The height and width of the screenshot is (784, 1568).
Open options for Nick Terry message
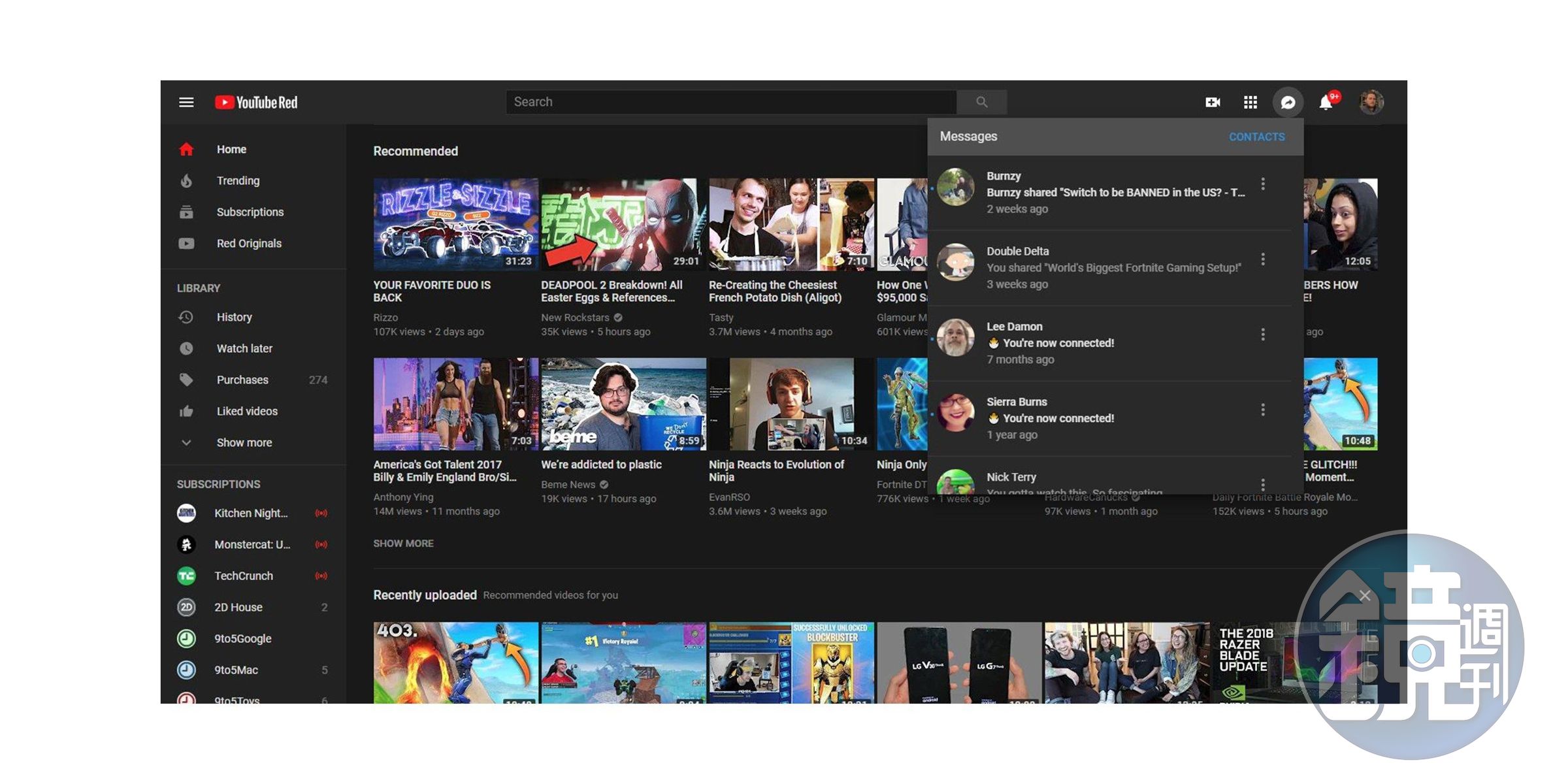(x=1263, y=484)
